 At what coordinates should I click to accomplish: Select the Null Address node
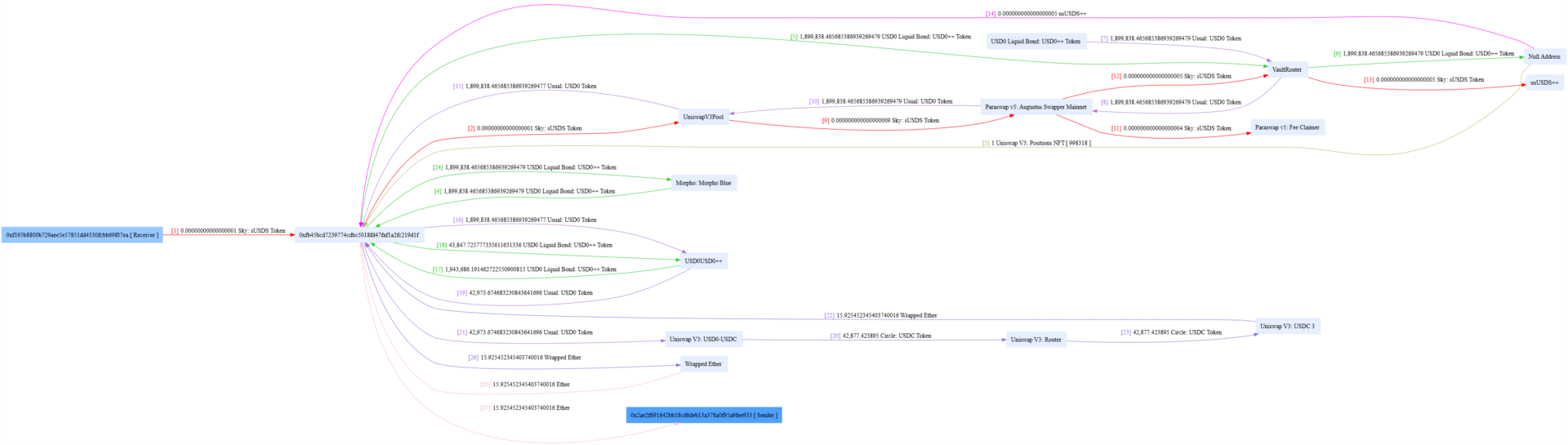1543,57
